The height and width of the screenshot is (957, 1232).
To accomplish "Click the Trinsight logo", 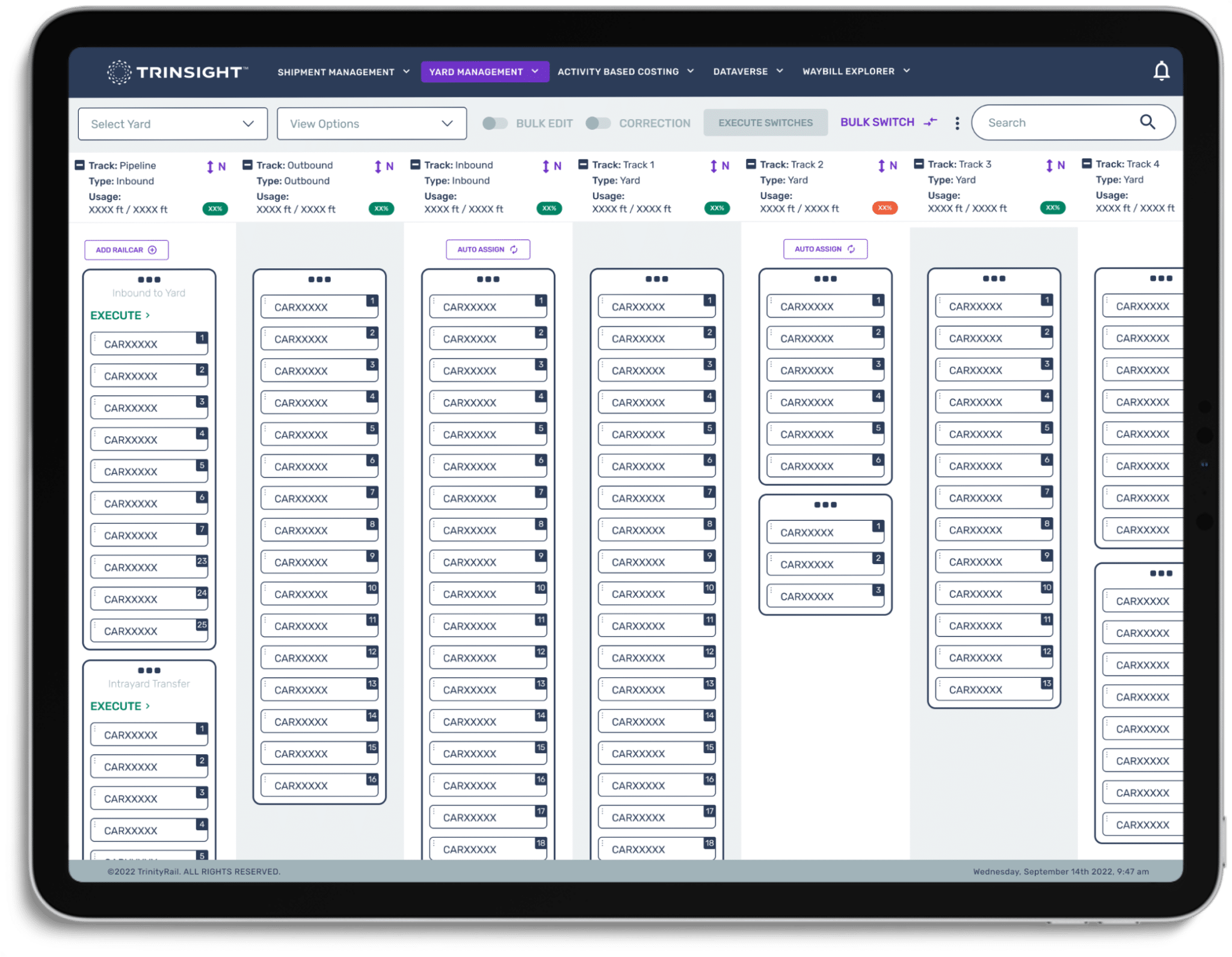I will pyautogui.click(x=177, y=72).
